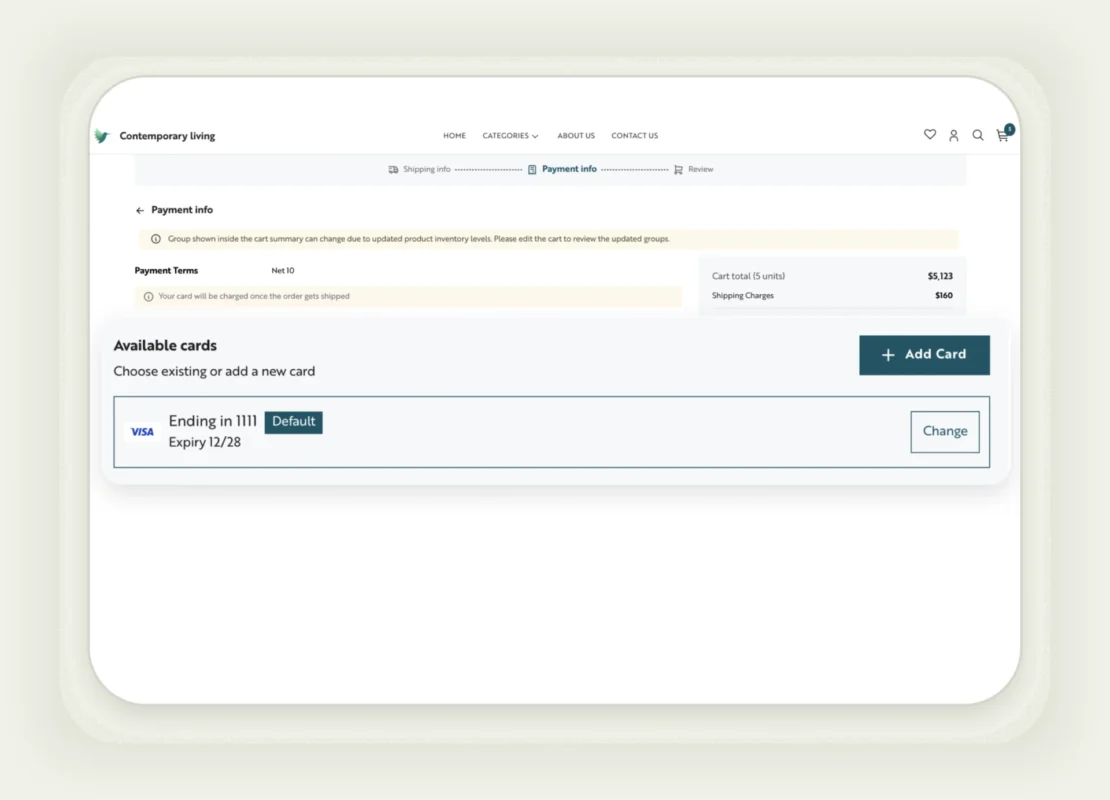Image resolution: width=1110 pixels, height=800 pixels.
Task: Open the HOME menu item
Action: [x=454, y=135]
